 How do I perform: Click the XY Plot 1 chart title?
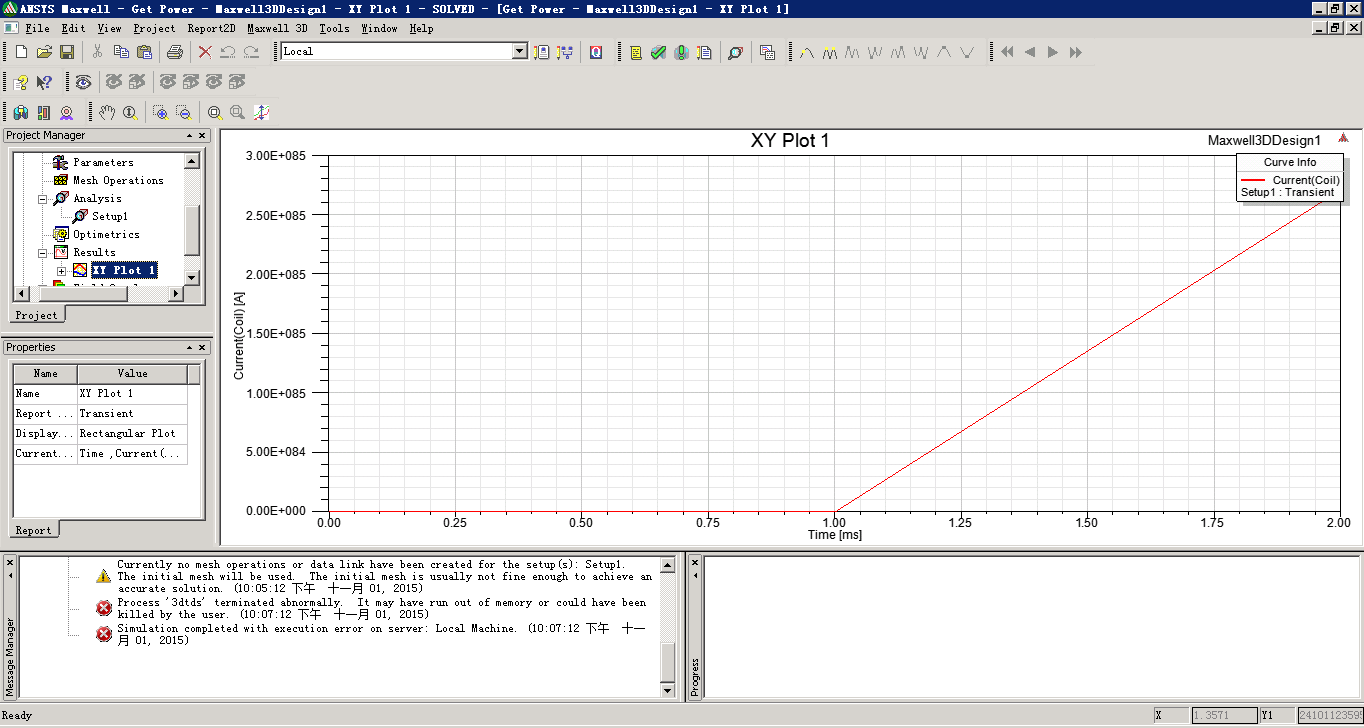pos(790,141)
